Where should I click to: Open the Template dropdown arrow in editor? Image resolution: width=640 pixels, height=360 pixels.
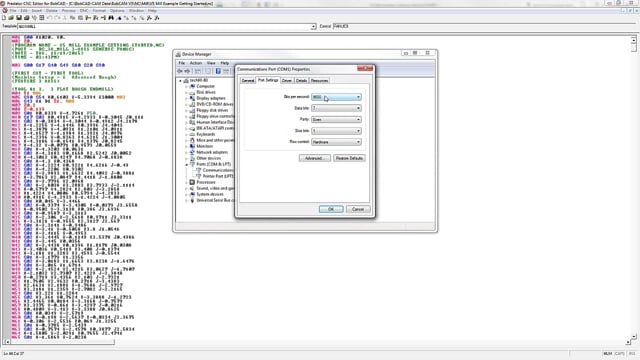[x=313, y=27]
